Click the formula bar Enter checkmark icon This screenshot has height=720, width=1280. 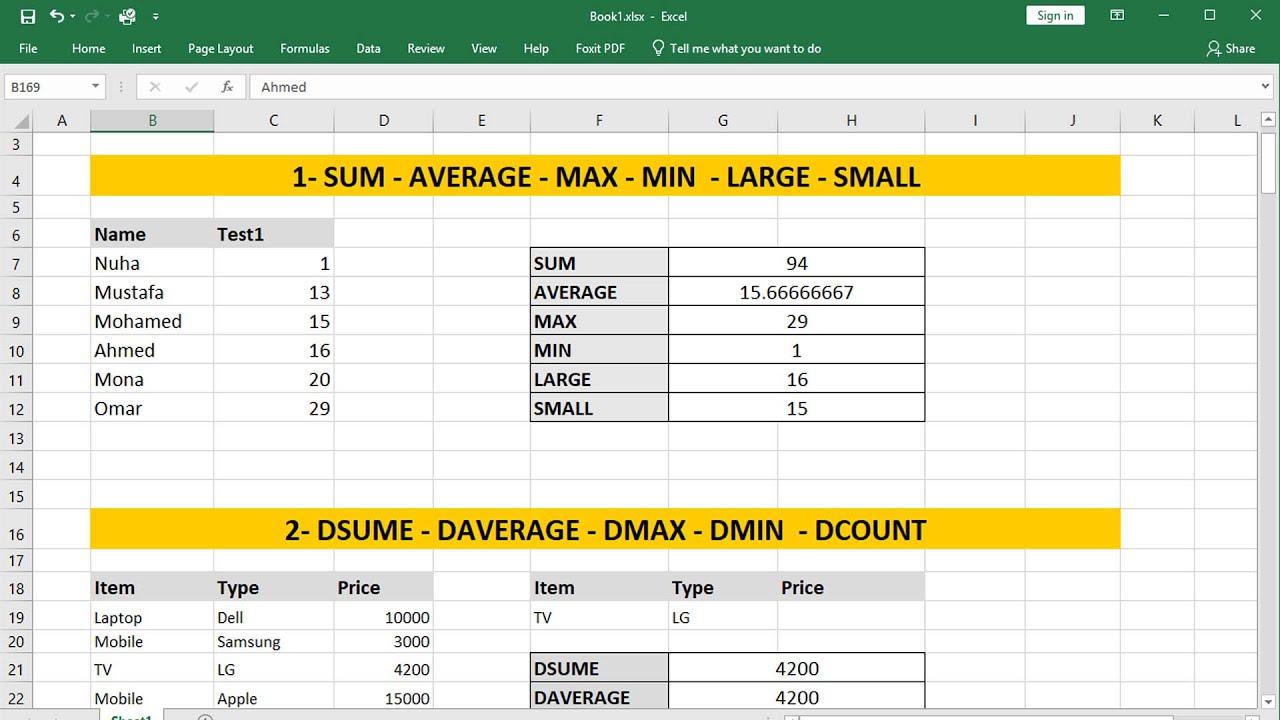click(x=191, y=87)
